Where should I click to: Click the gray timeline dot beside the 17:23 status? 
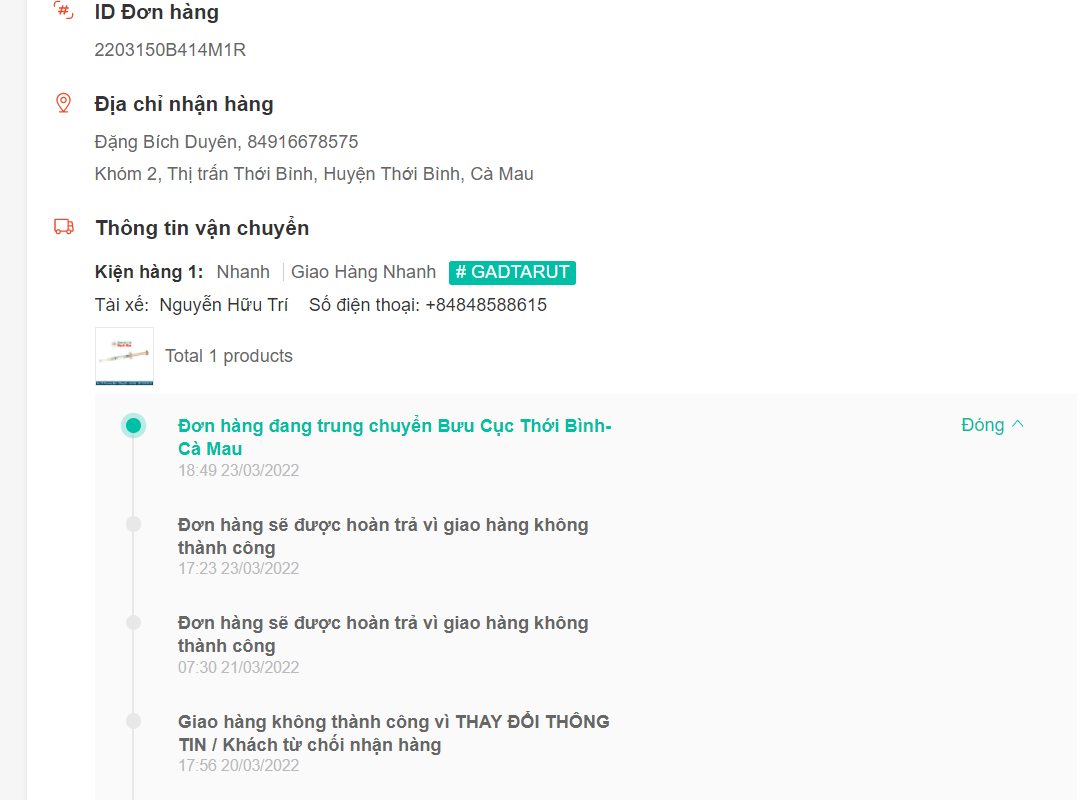pyautogui.click(x=134, y=524)
